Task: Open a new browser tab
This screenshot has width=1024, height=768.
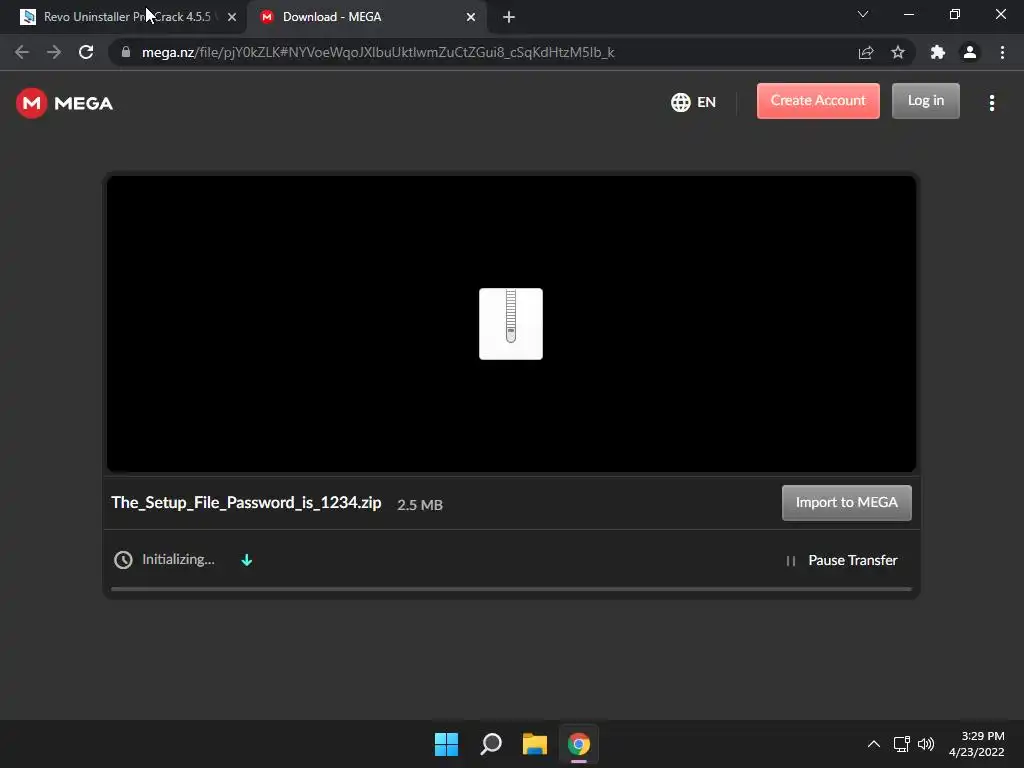Action: (509, 17)
